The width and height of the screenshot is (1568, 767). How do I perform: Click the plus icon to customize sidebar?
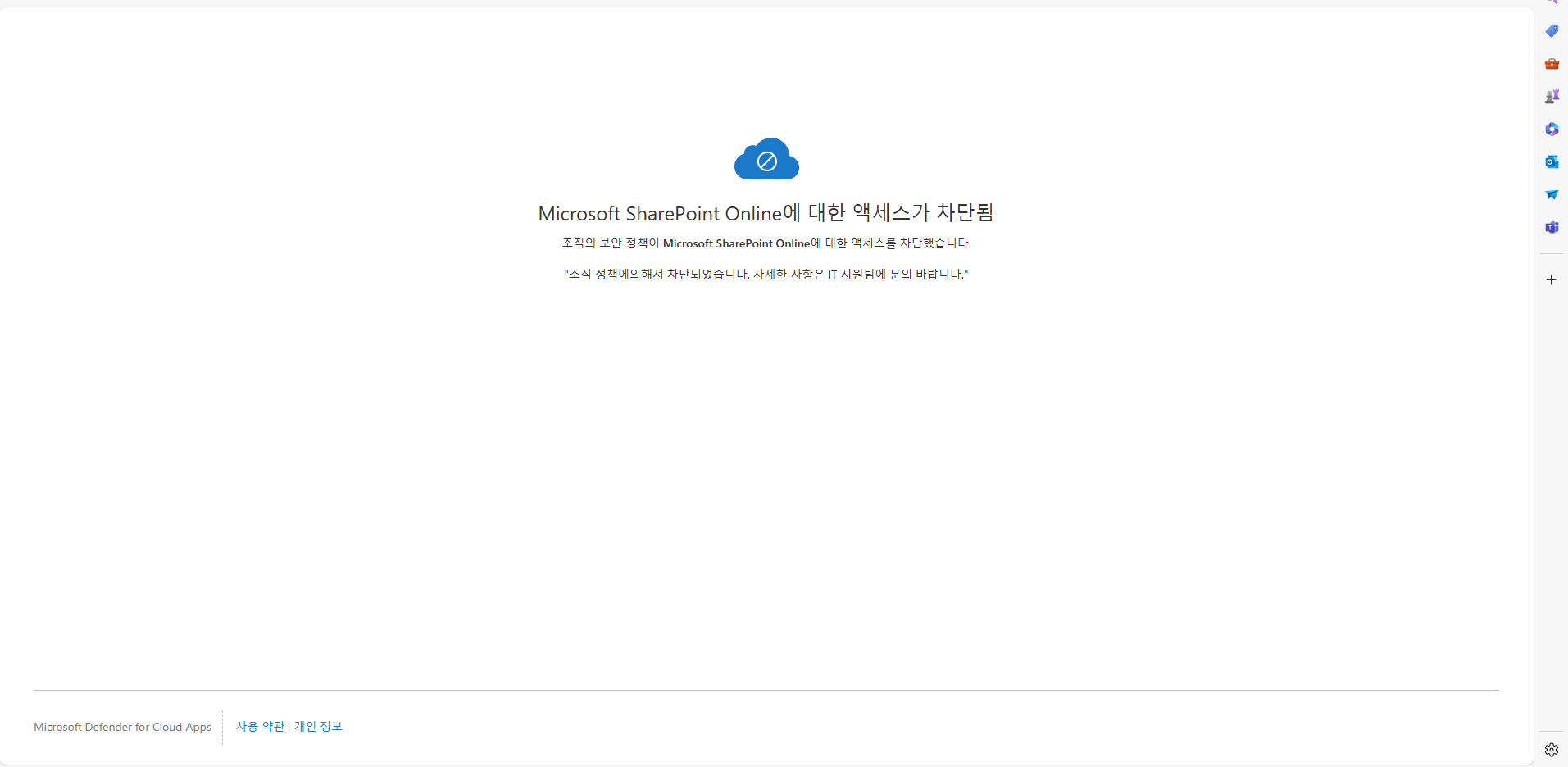click(1551, 280)
